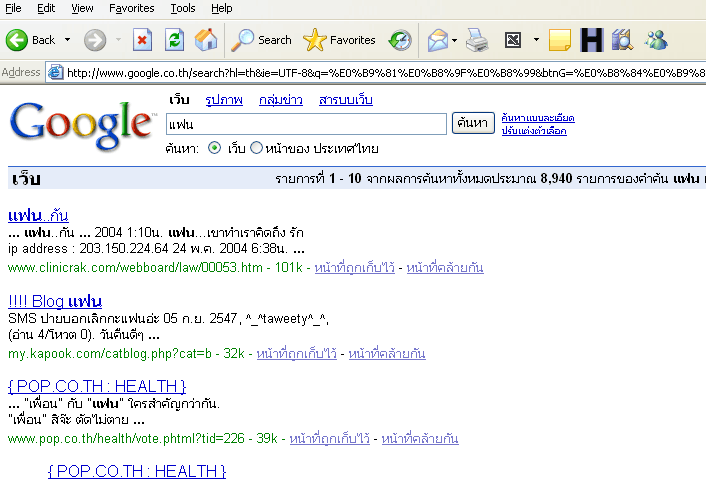Open the Search magnifier toolbar button
The width and height of the screenshot is (706, 479).
click(262, 40)
